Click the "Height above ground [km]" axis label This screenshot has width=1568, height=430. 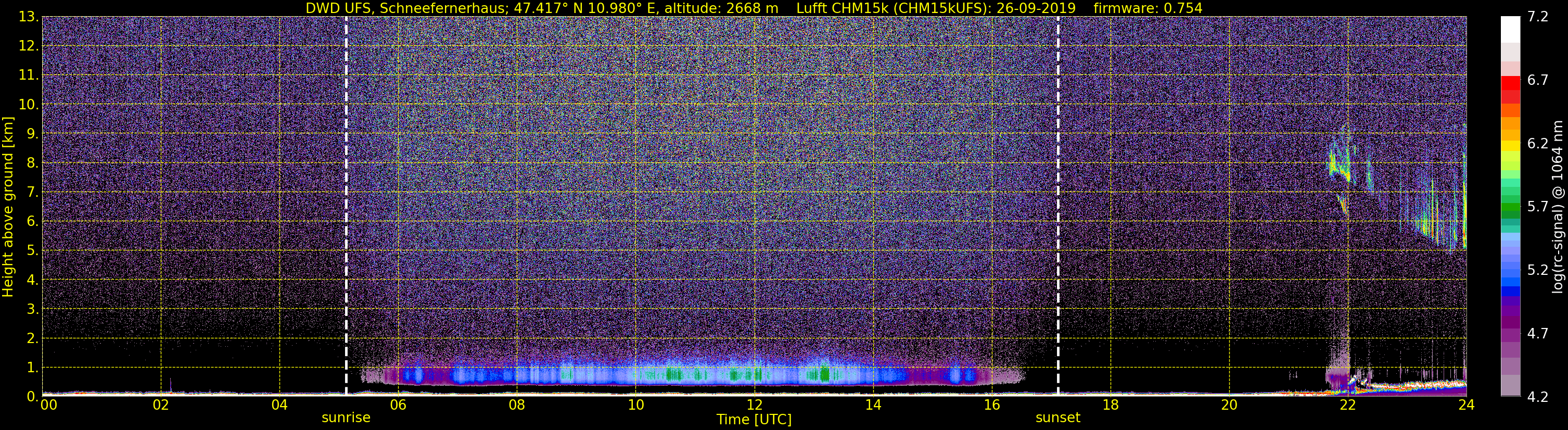click(8, 207)
